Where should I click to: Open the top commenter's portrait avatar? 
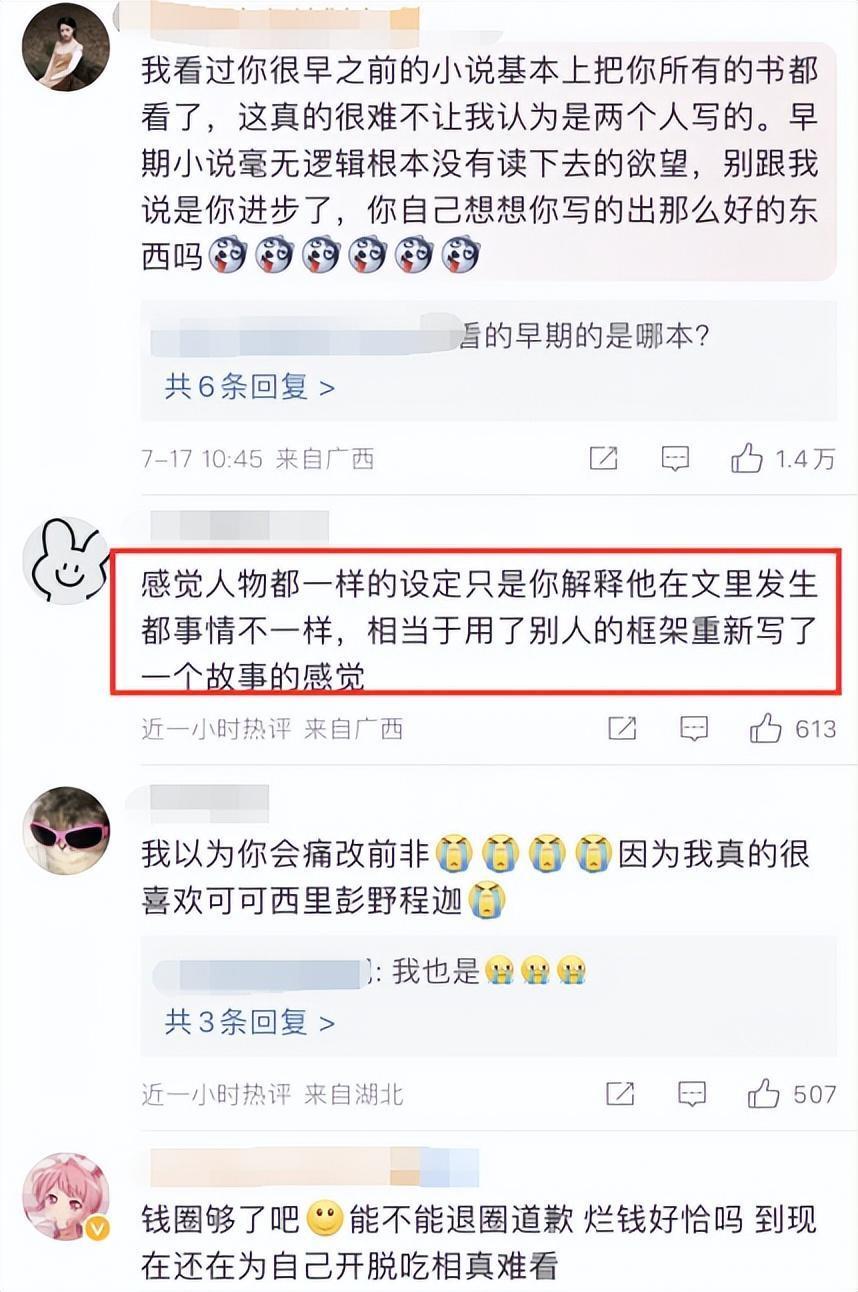click(66, 47)
